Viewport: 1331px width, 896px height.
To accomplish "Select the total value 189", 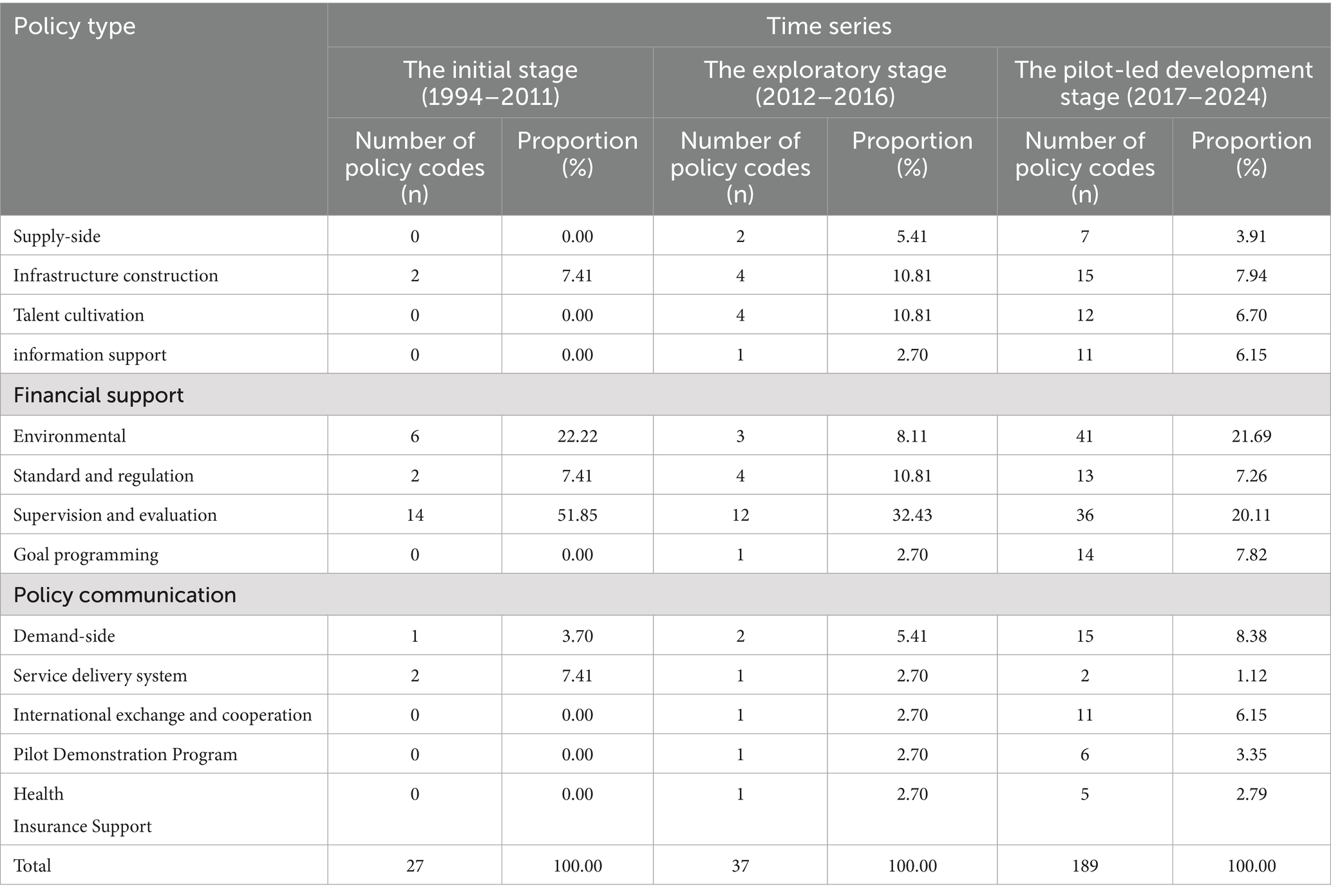I will pyautogui.click(x=1084, y=866).
